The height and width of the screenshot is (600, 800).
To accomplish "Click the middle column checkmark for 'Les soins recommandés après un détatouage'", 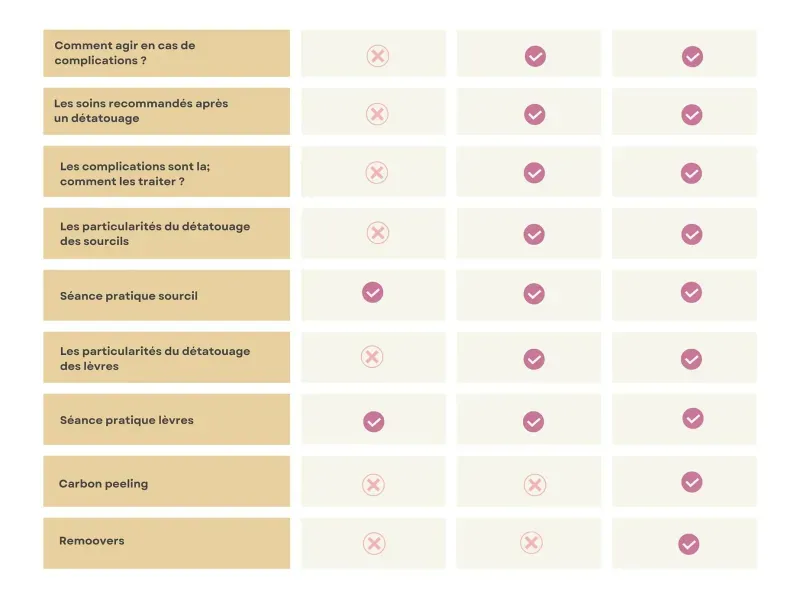I will click(x=535, y=115).
